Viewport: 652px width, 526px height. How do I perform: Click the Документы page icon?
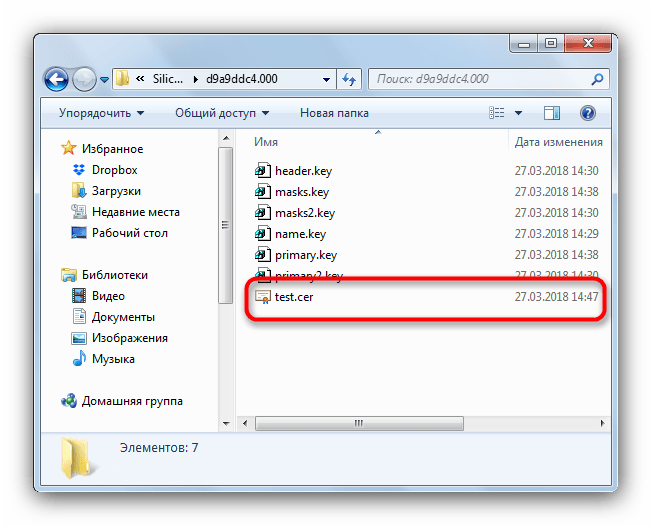(x=79, y=316)
